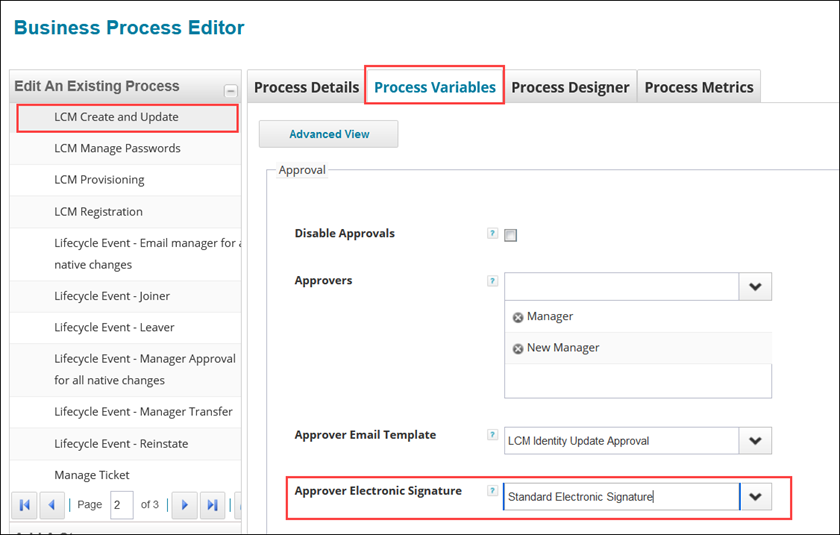Click help icon beside Approvers
This screenshot has height=535, width=840.
coord(492,281)
